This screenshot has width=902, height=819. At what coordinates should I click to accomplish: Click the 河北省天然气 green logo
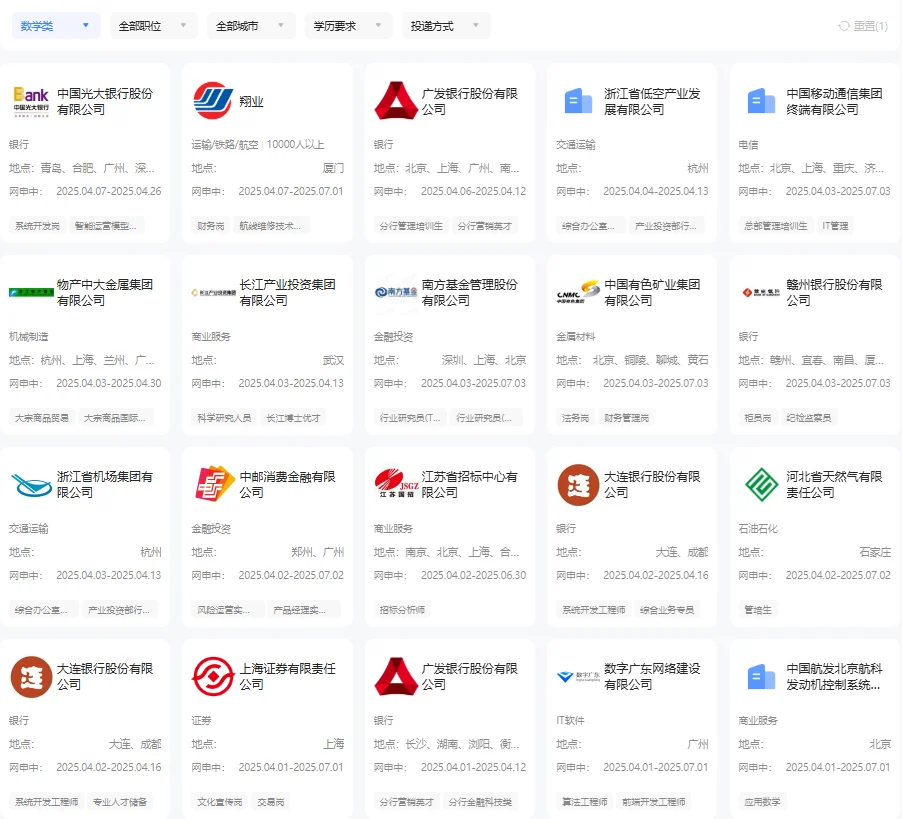(761, 484)
